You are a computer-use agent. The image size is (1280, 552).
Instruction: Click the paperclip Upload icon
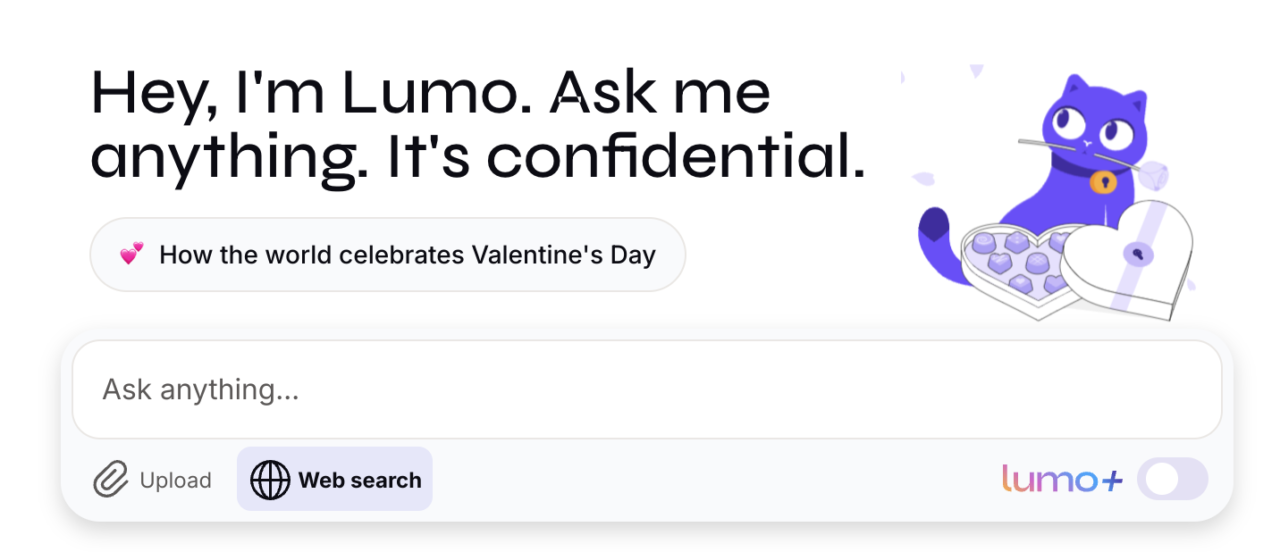[x=111, y=480]
